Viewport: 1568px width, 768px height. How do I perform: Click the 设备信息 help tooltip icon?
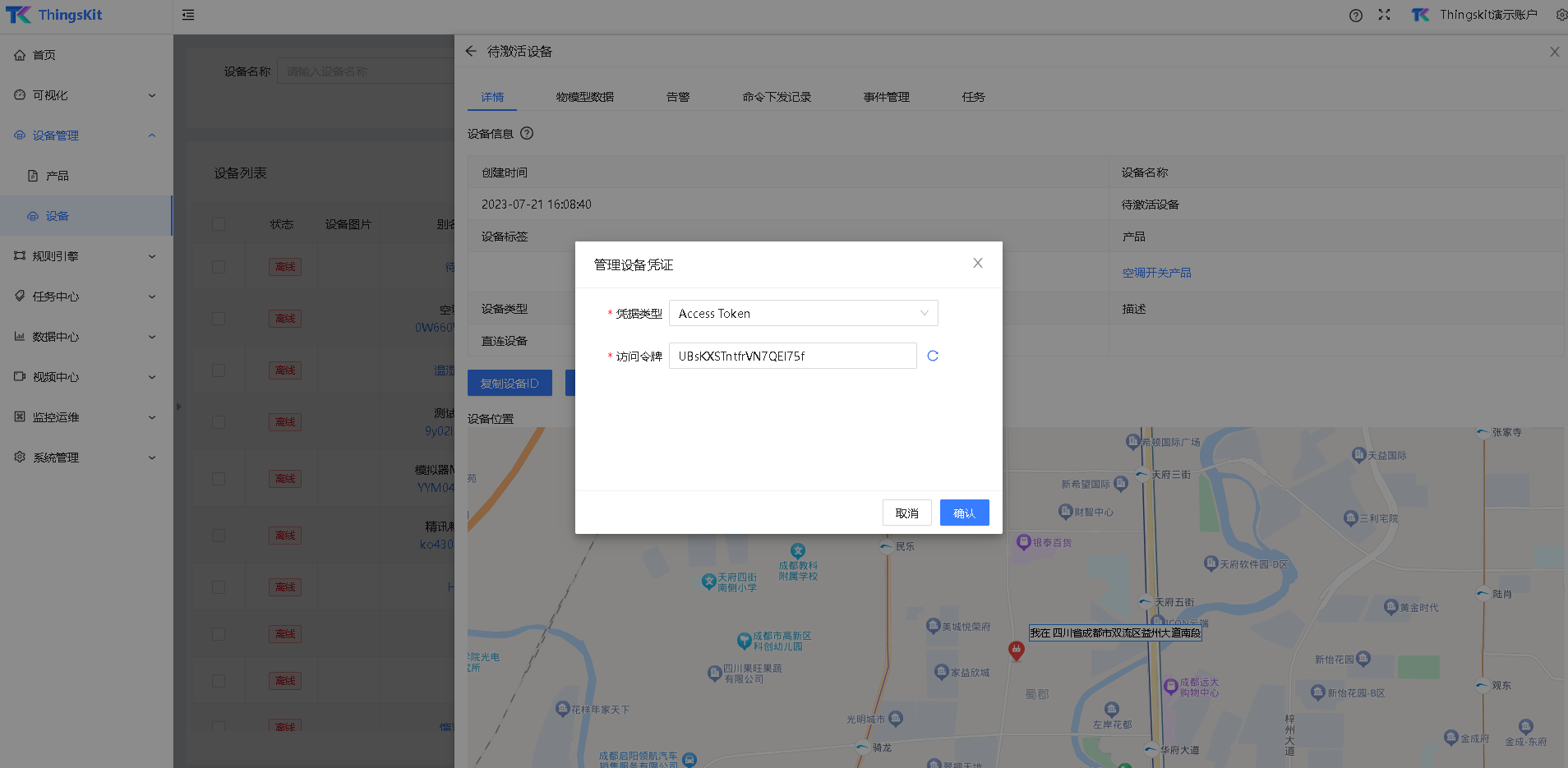[x=527, y=133]
